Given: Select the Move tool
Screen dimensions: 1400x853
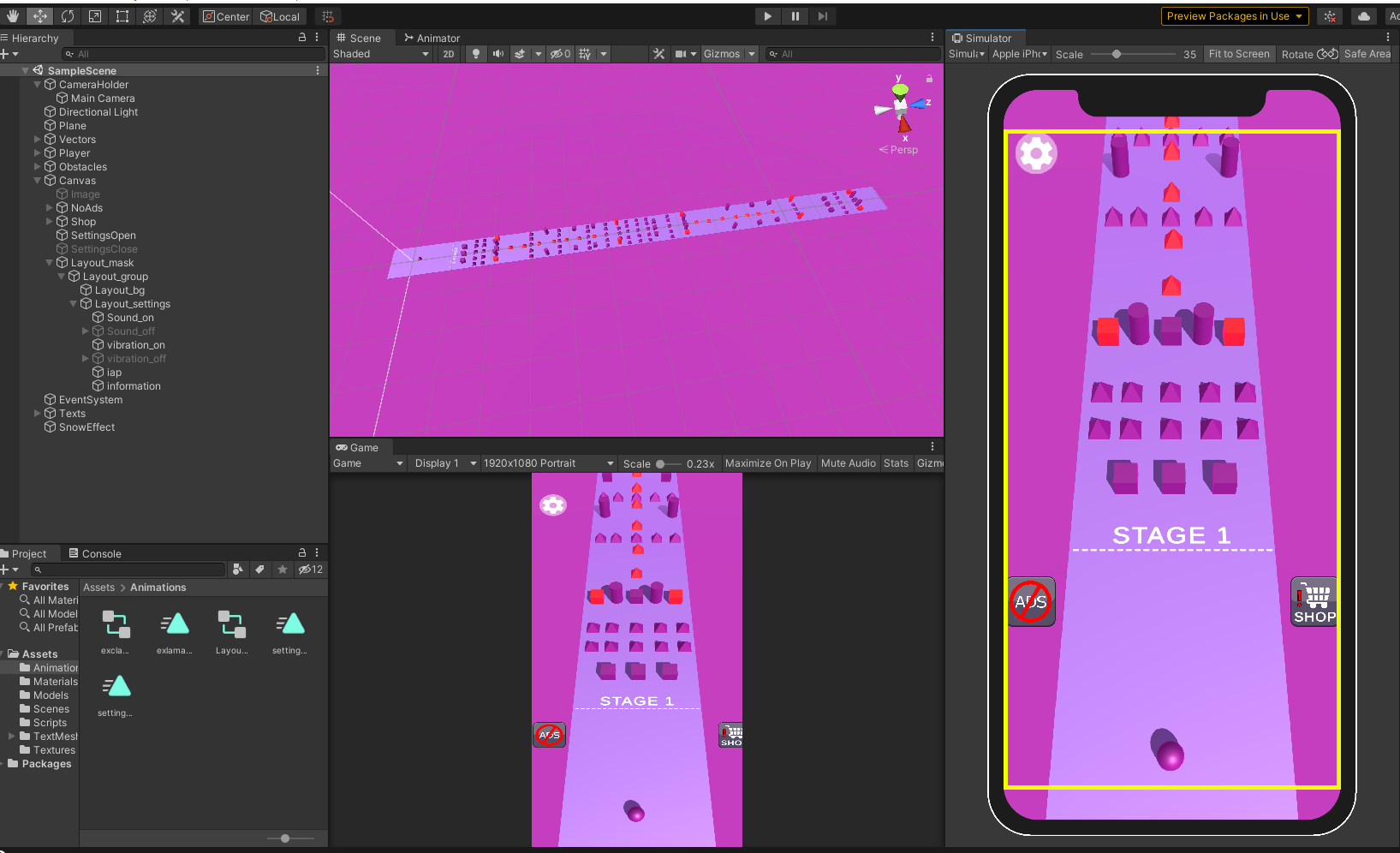Looking at the screenshot, I should [x=39, y=15].
